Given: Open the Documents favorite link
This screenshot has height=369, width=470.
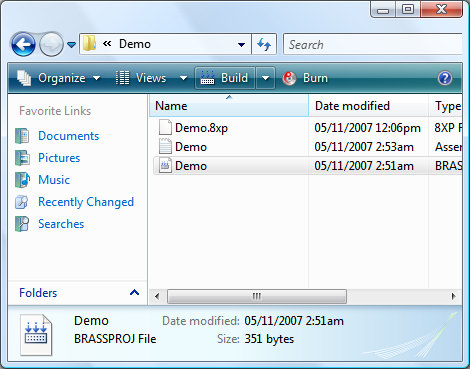Looking at the screenshot, I should [68, 136].
